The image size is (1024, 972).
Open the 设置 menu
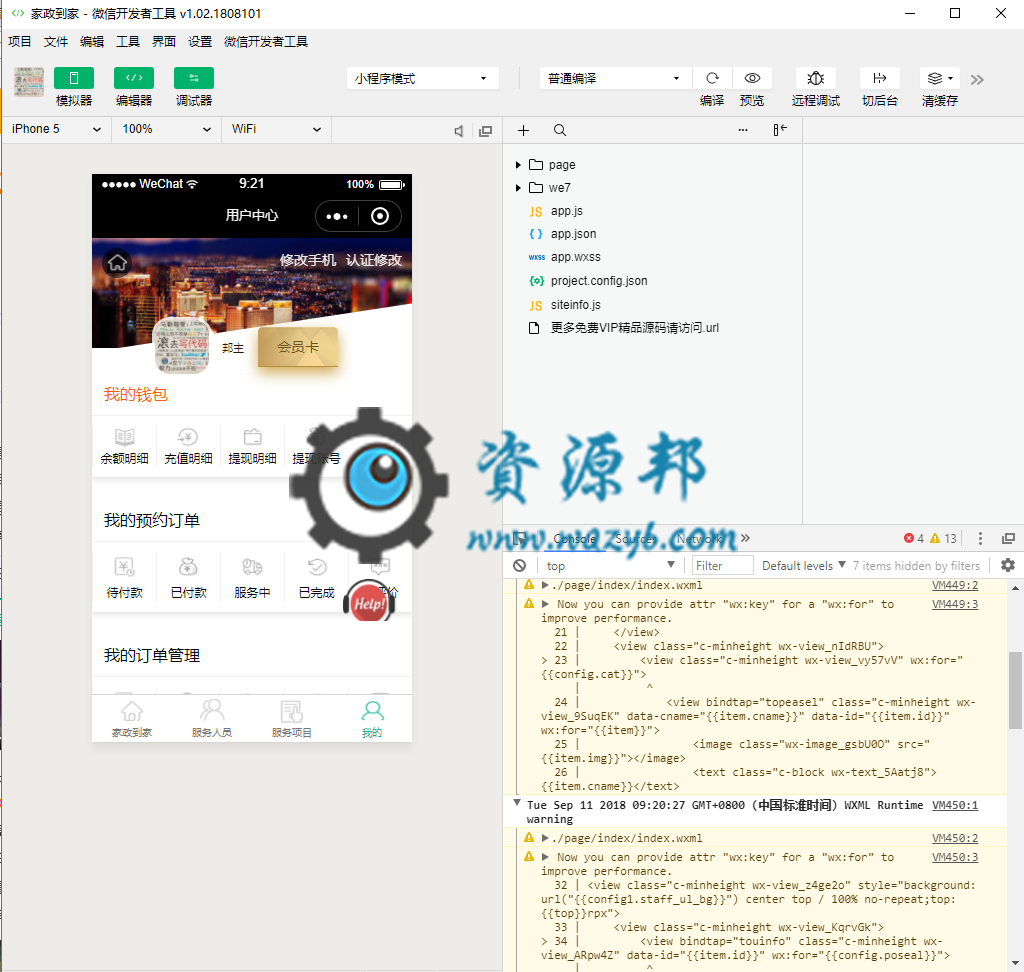200,42
